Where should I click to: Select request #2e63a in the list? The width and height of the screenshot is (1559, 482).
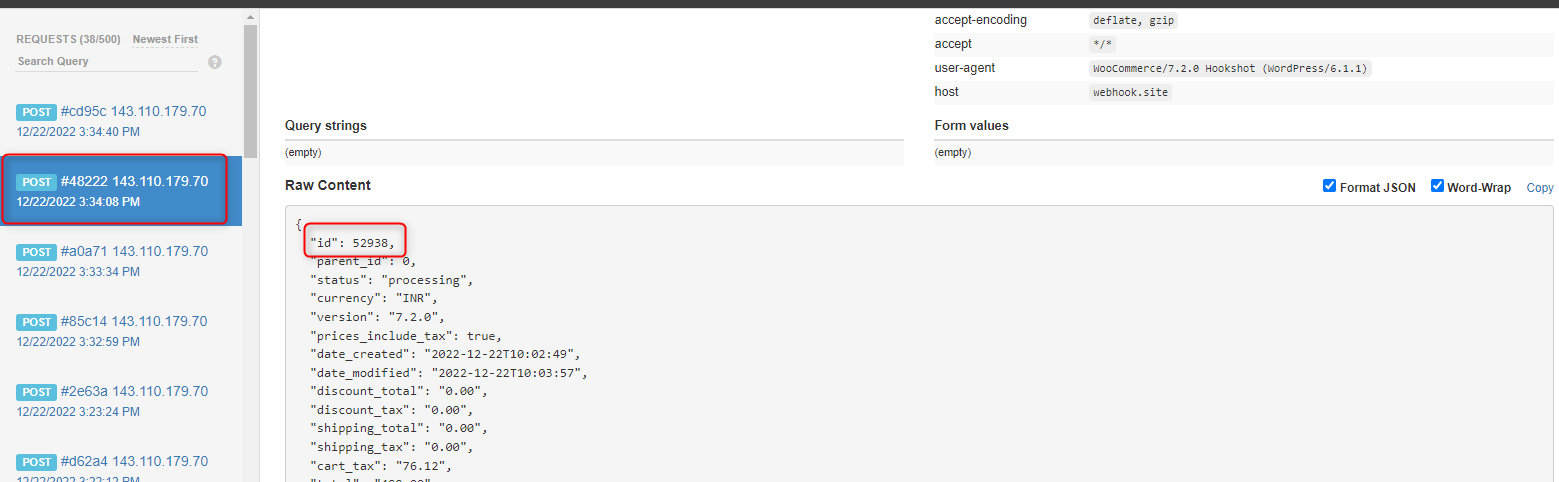click(x=121, y=401)
